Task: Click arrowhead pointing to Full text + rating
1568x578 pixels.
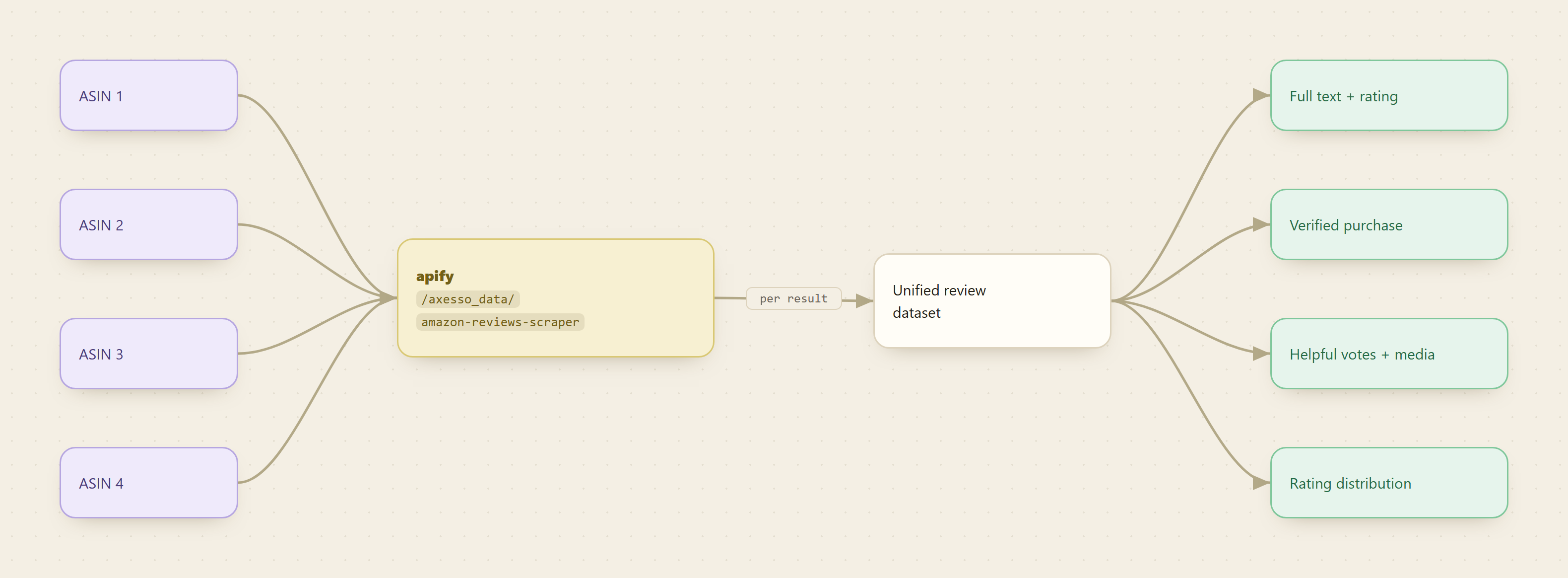Action: [x=1261, y=95]
